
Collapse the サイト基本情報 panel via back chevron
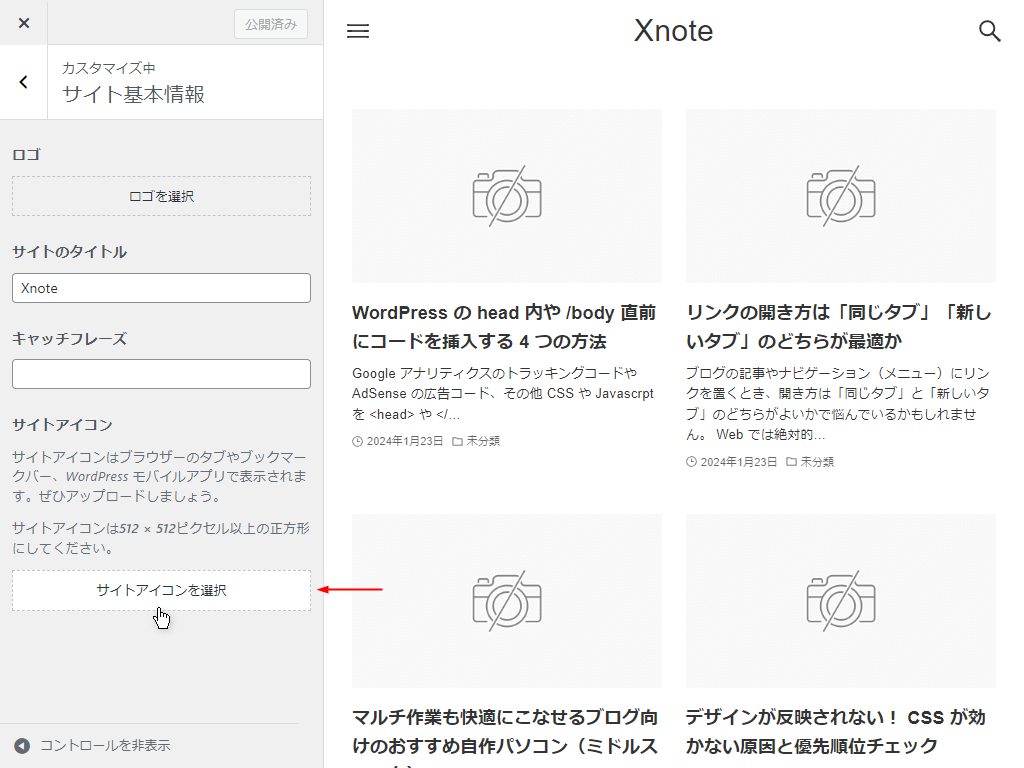(23, 82)
